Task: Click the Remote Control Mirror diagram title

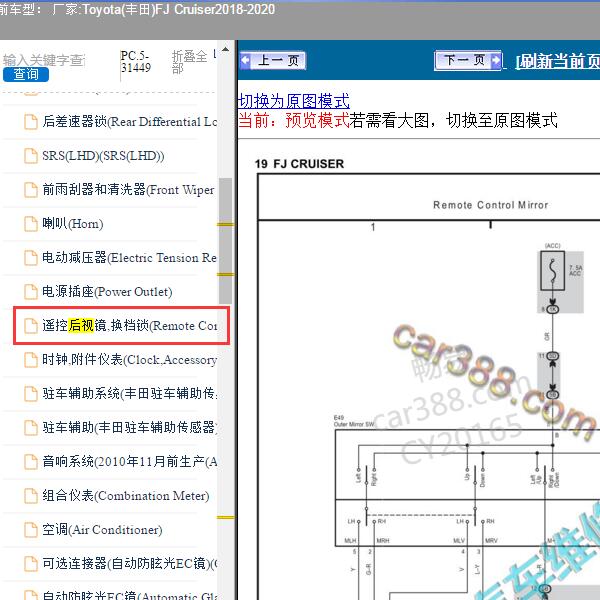Action: 491,205
